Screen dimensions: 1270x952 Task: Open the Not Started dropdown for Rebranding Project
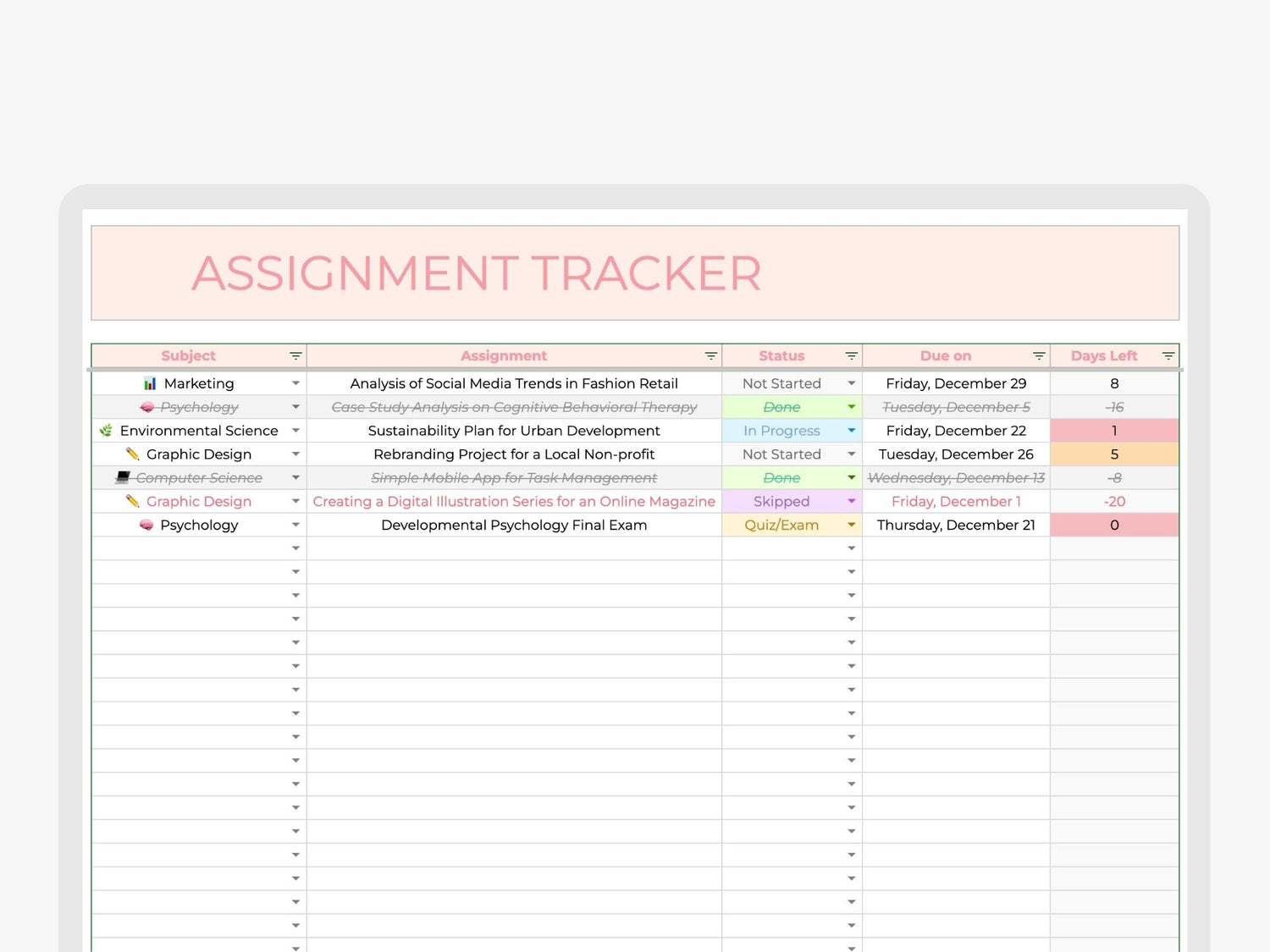click(x=852, y=454)
